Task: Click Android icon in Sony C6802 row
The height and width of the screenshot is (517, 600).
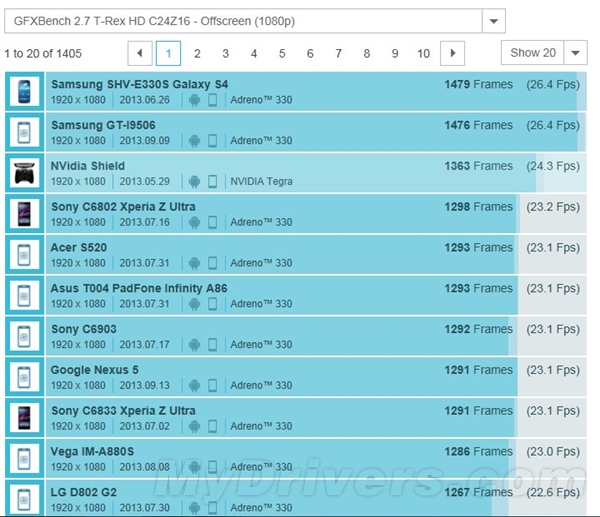Action: [194, 222]
